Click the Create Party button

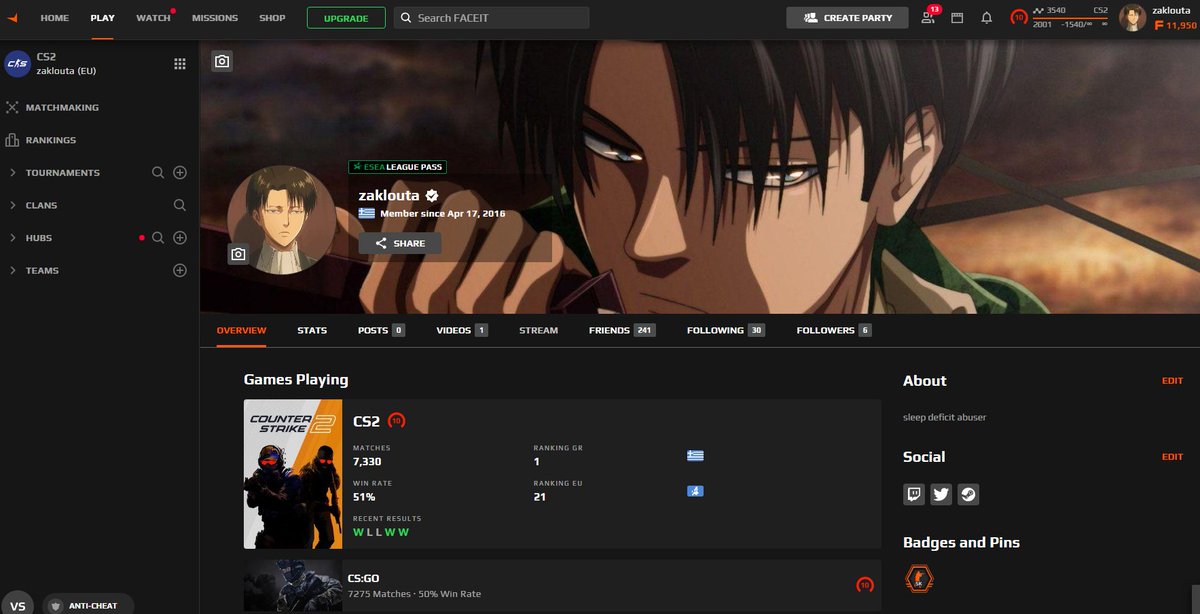[x=847, y=18]
